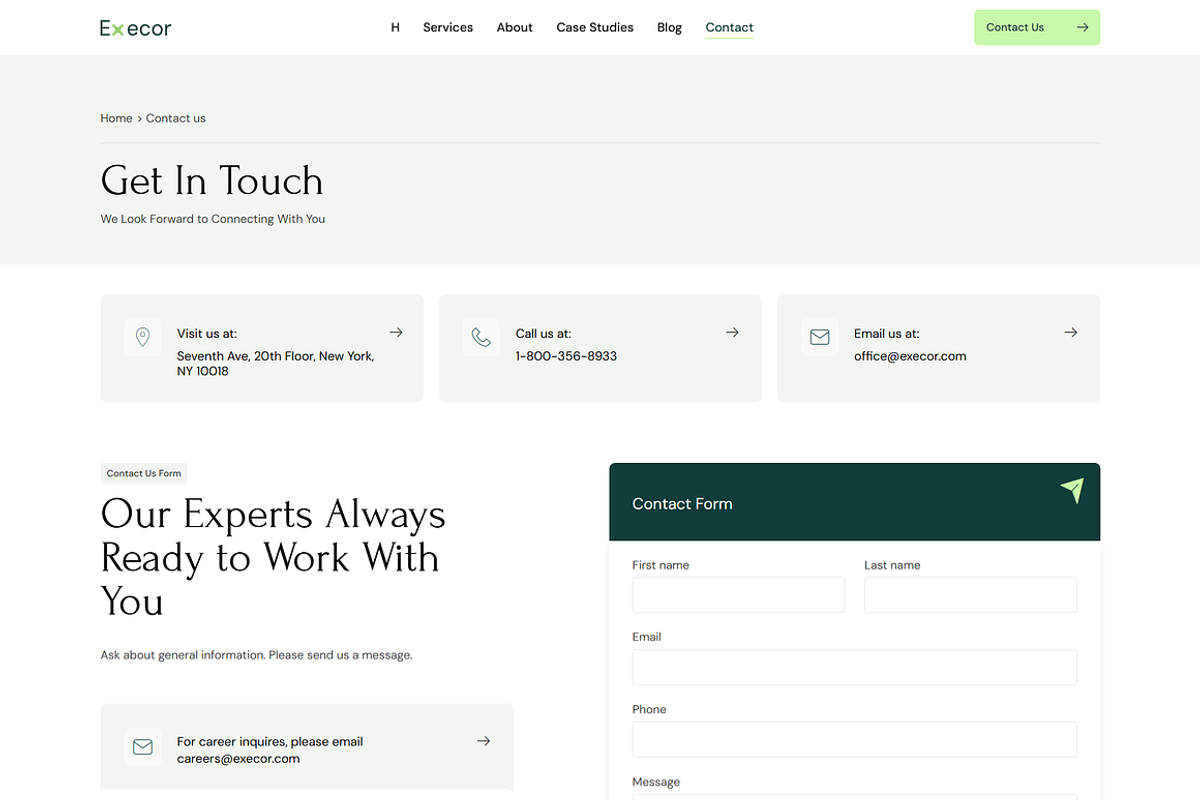Click the envelope icon beside Email us at

click(819, 337)
